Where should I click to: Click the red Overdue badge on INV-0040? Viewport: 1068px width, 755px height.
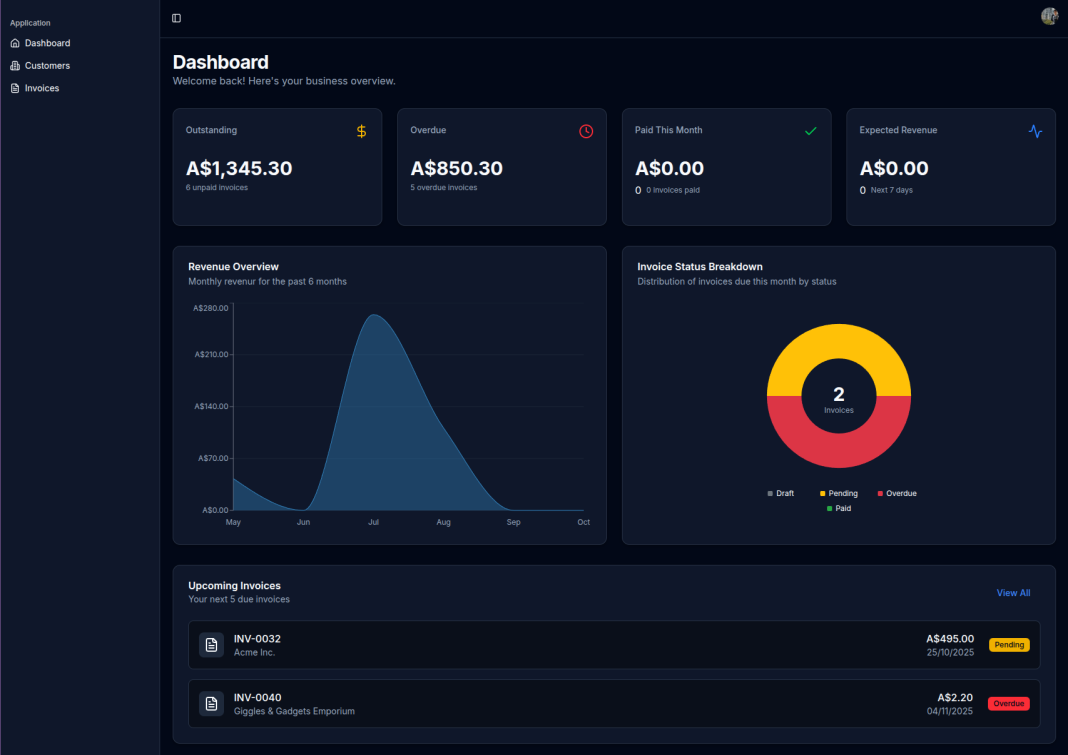(x=1009, y=704)
